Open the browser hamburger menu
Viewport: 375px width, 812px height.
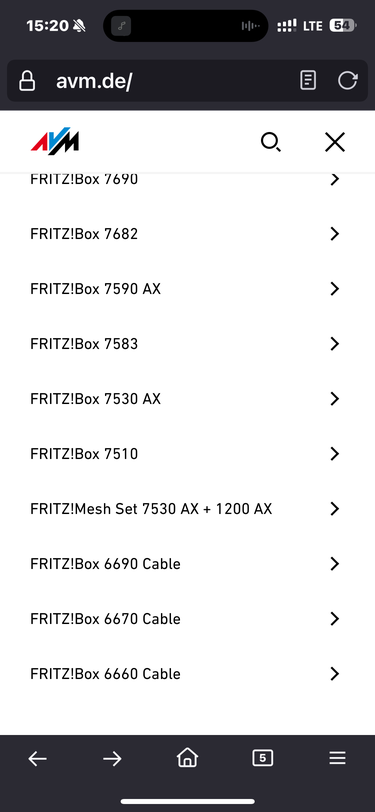click(337, 759)
